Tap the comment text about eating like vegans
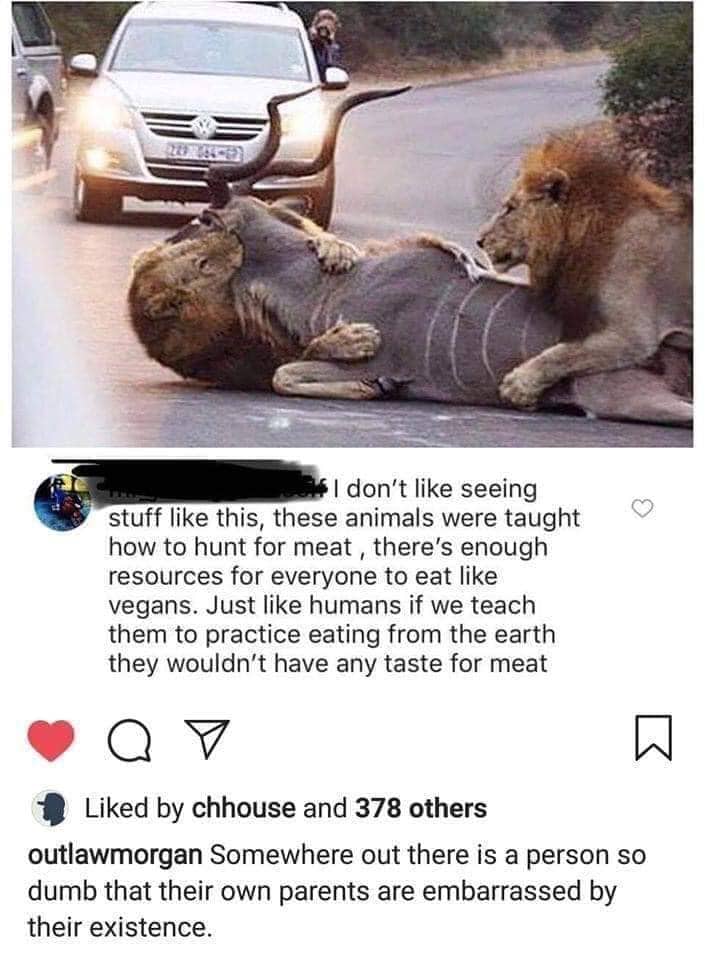Screen dimensions: 705x960 330,577
